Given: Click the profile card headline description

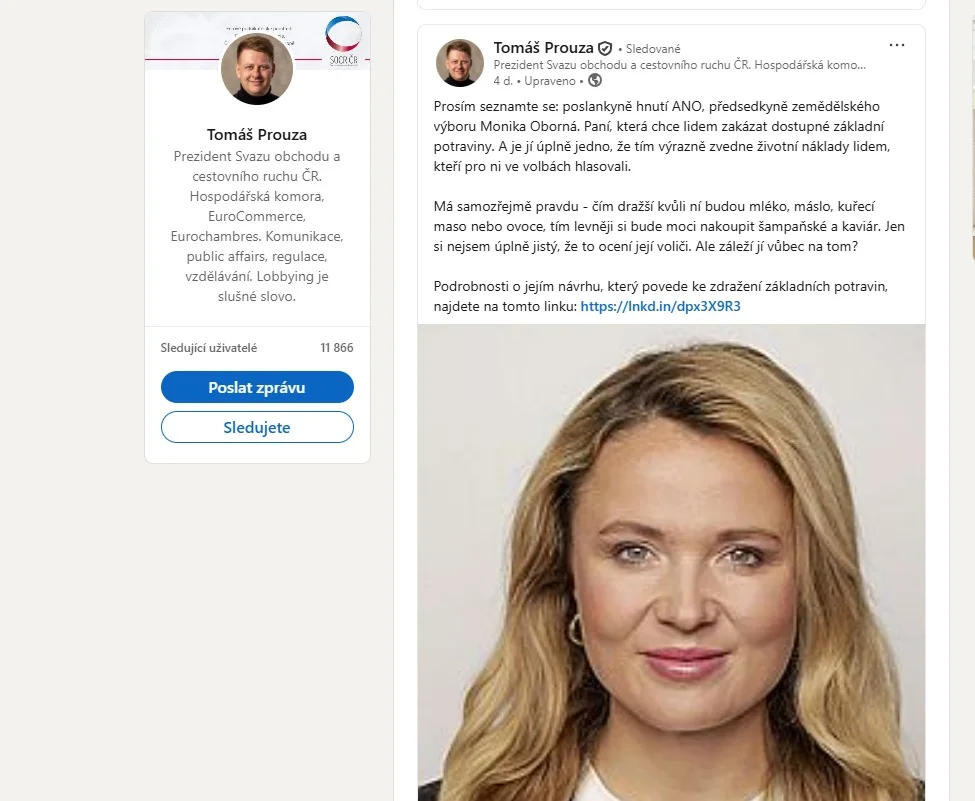Looking at the screenshot, I should pos(257,226).
